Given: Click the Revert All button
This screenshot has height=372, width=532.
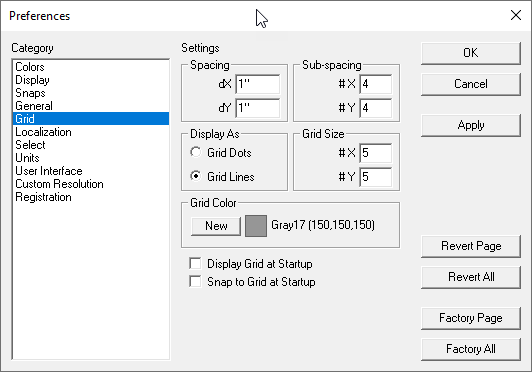Looking at the screenshot, I should point(471,277).
